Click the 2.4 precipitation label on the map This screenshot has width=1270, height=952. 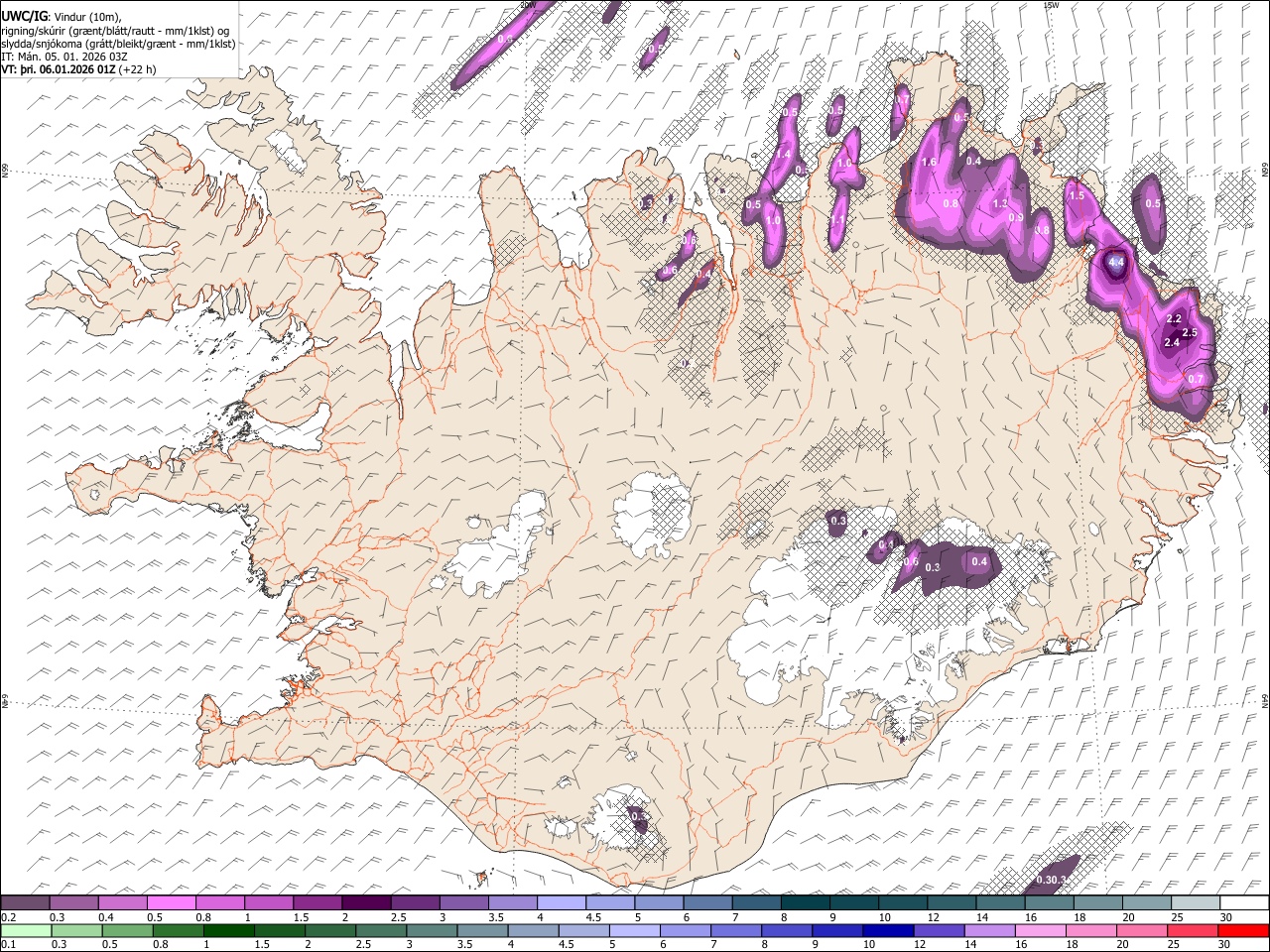click(1171, 343)
